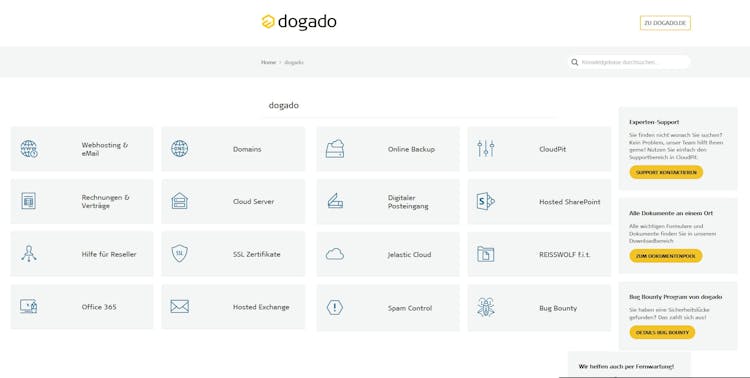Open the REISSWOLF f.i.t. category
The image size is (750, 378).
[539, 254]
